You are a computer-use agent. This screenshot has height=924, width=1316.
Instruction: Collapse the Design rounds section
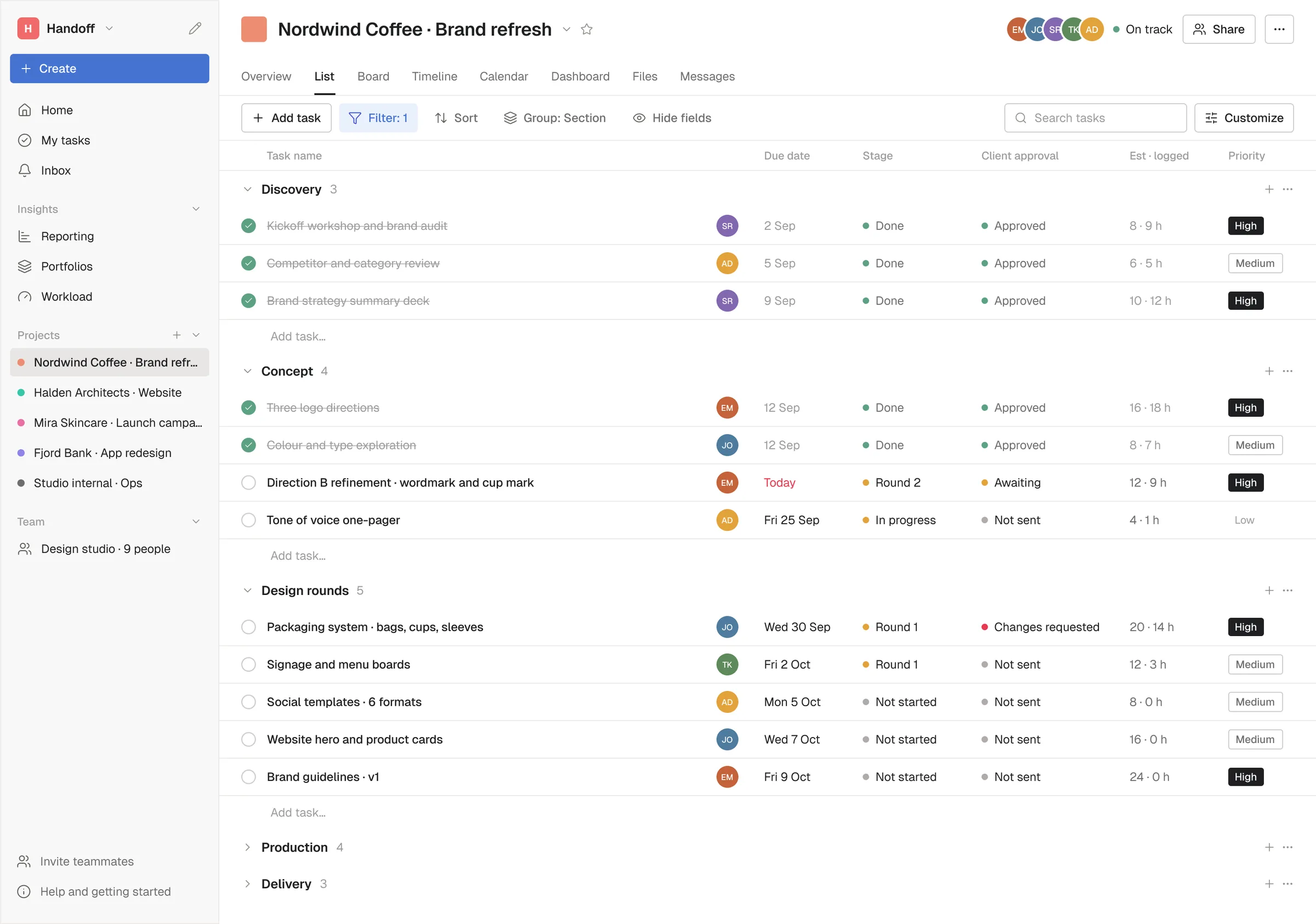[247, 591]
